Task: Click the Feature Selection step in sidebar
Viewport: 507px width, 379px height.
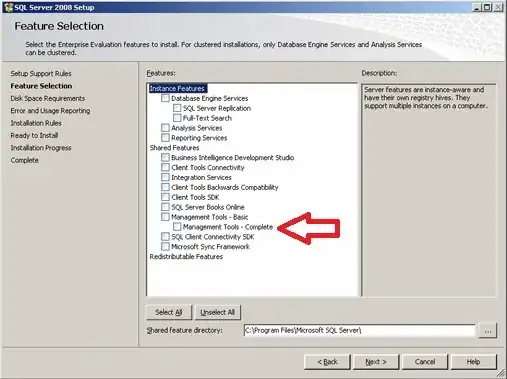Action: click(41, 86)
